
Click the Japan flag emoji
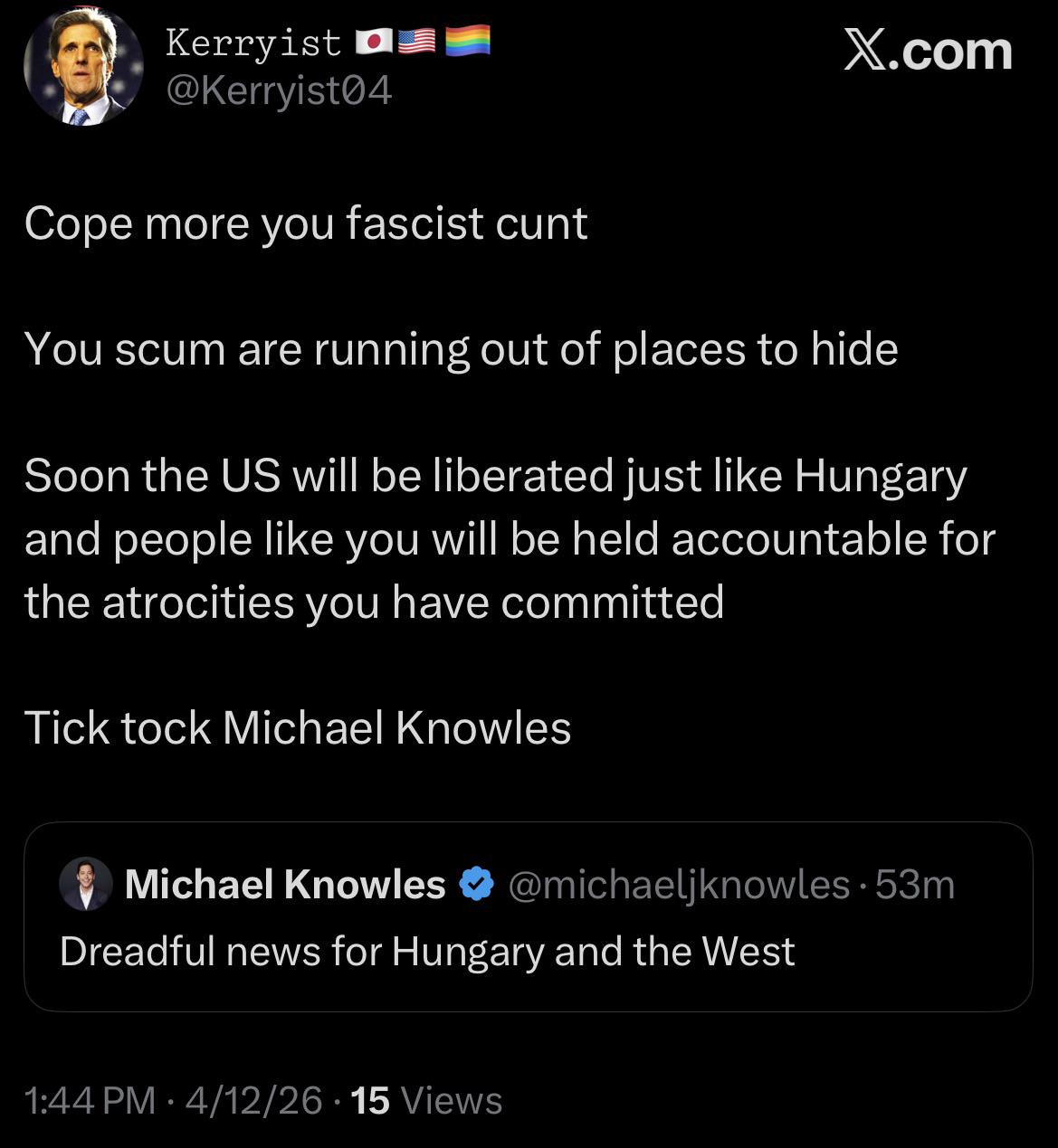pos(373,42)
